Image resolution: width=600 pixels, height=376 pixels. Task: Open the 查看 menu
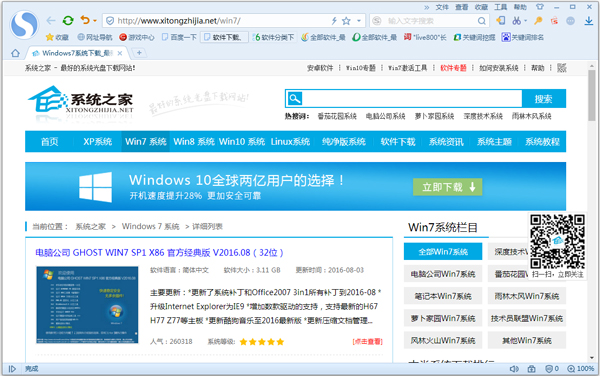coord(461,7)
